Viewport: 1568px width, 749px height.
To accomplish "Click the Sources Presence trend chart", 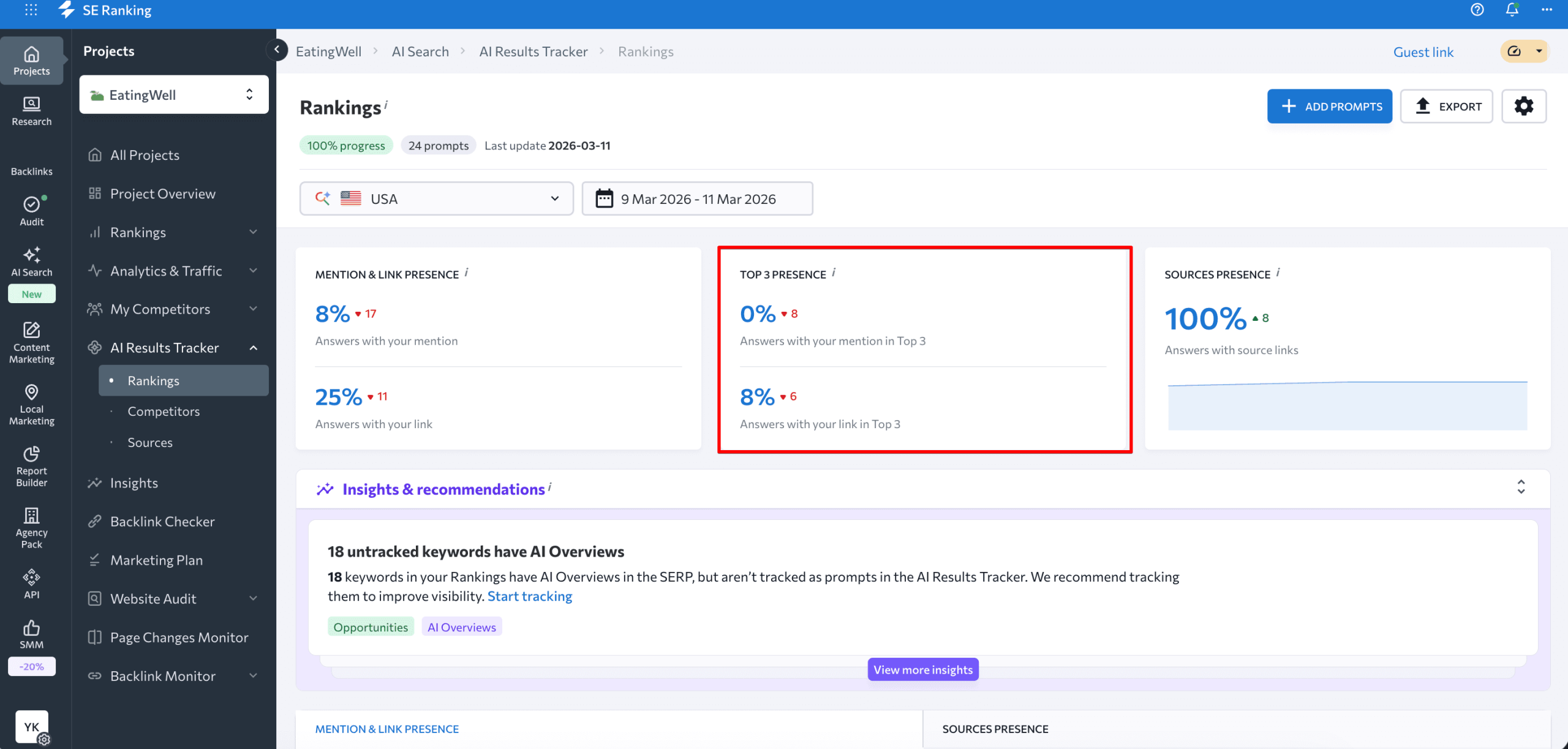I will point(1347,405).
